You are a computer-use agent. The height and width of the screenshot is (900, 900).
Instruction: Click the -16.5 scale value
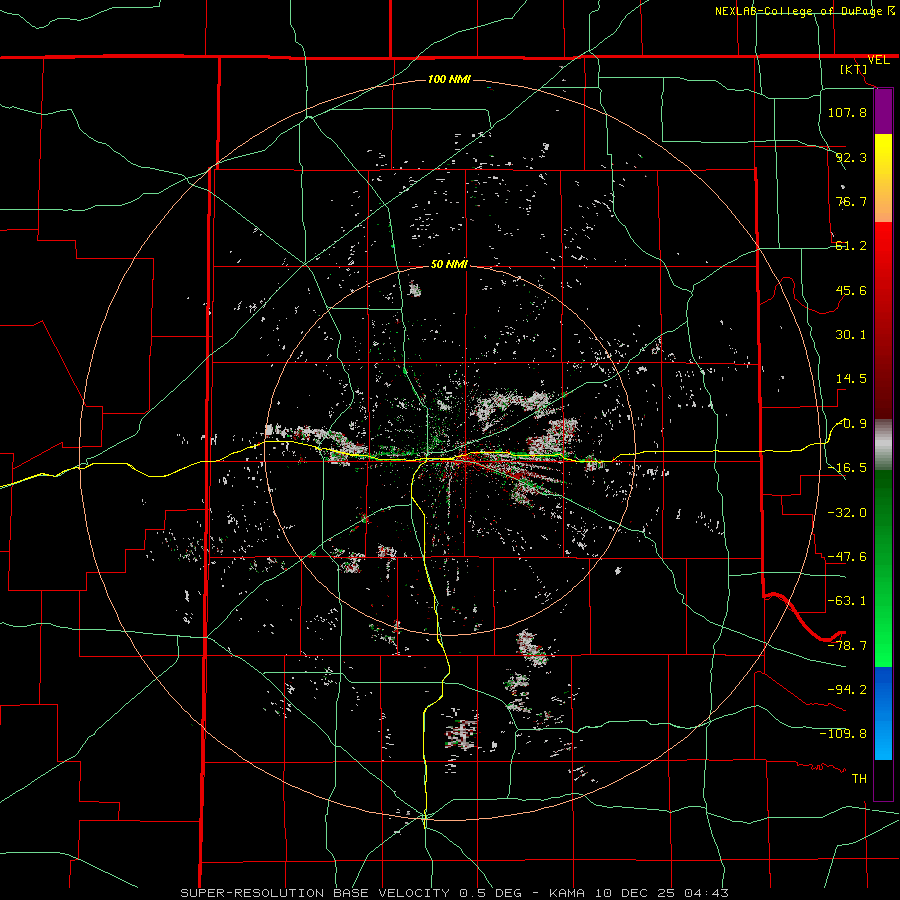[x=847, y=468]
